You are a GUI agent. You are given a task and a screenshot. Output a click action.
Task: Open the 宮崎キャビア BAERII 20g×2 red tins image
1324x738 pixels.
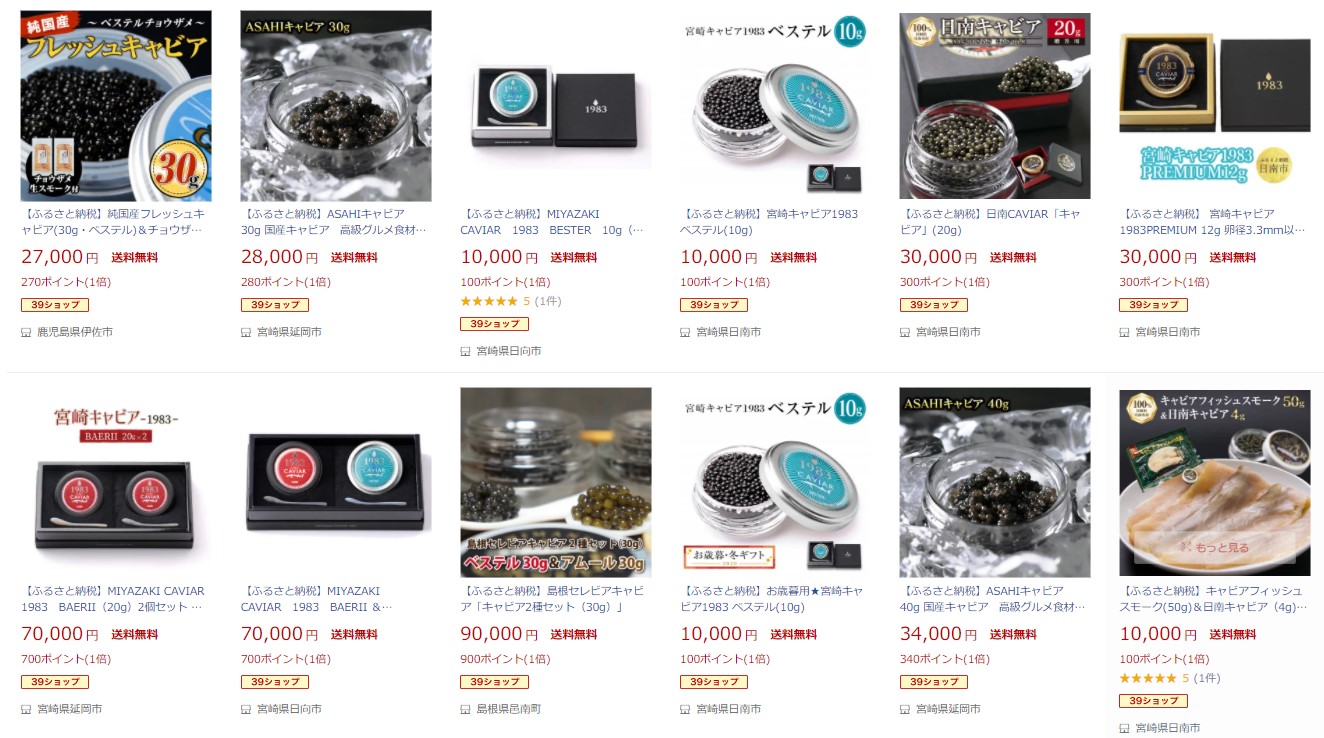116,482
